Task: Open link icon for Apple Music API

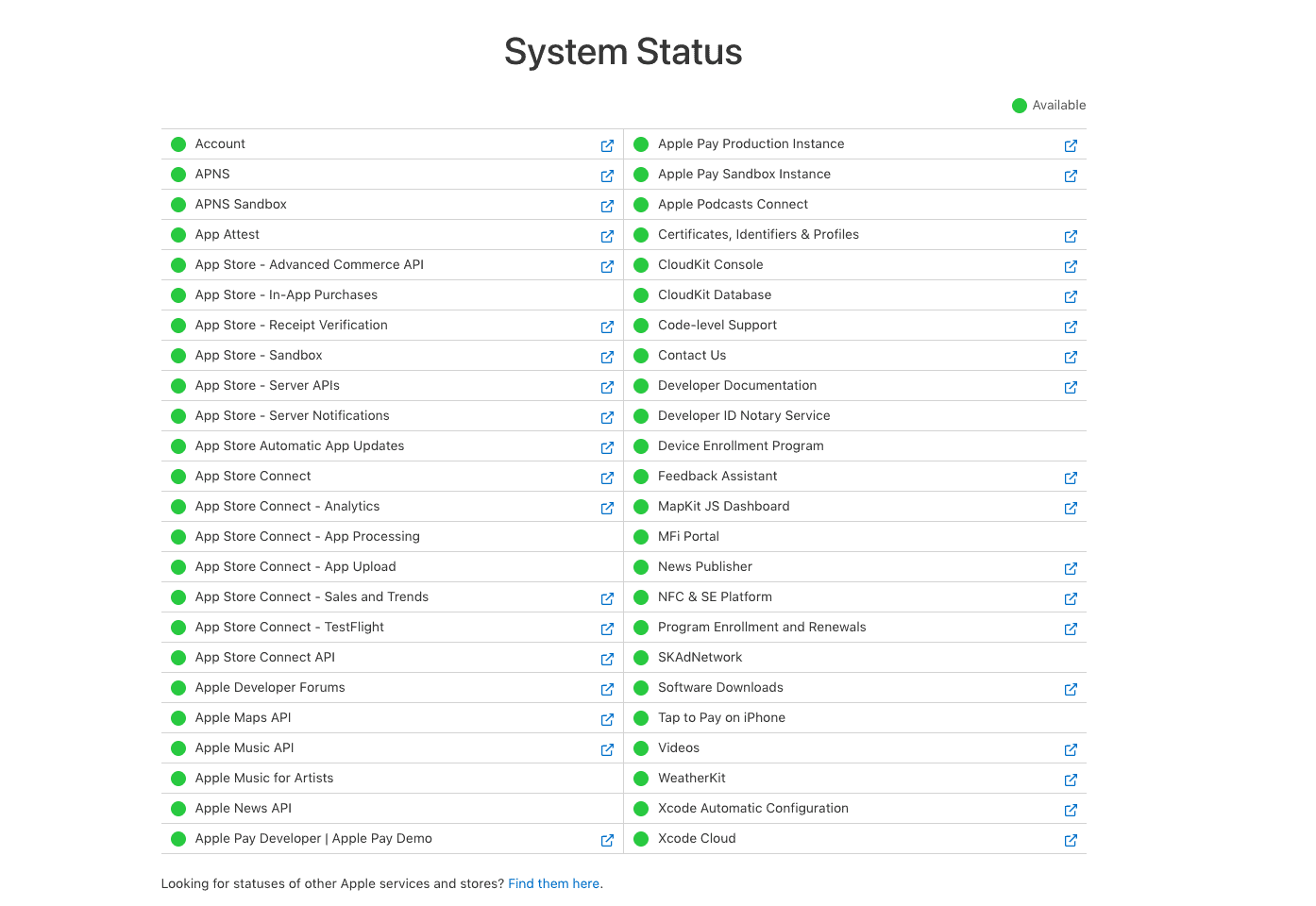Action: tap(607, 749)
